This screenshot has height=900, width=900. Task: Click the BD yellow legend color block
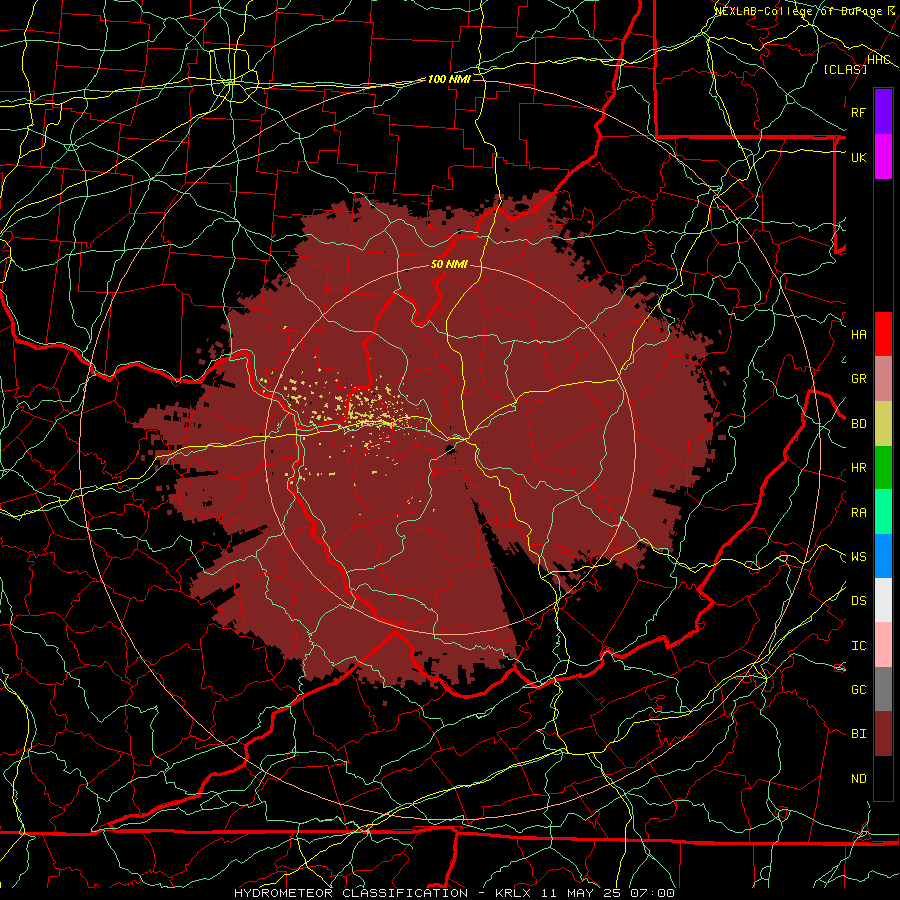pyautogui.click(x=883, y=424)
